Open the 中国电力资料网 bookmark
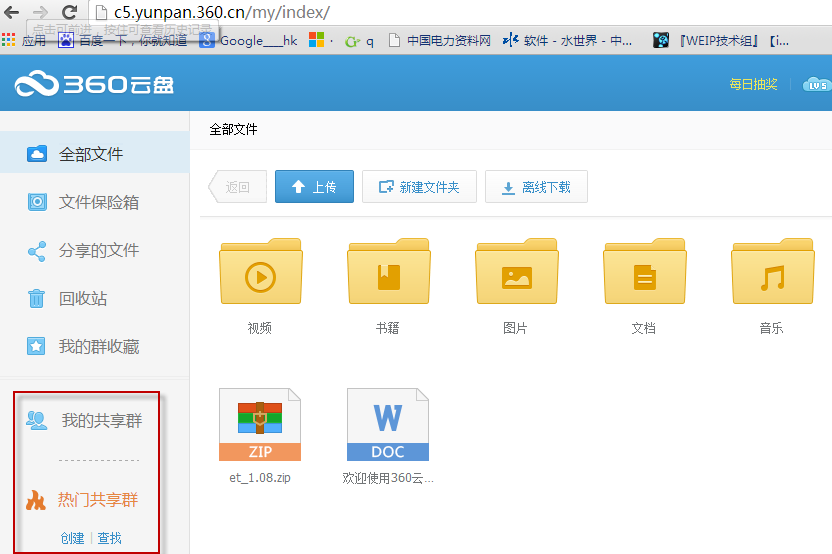 tap(439, 40)
